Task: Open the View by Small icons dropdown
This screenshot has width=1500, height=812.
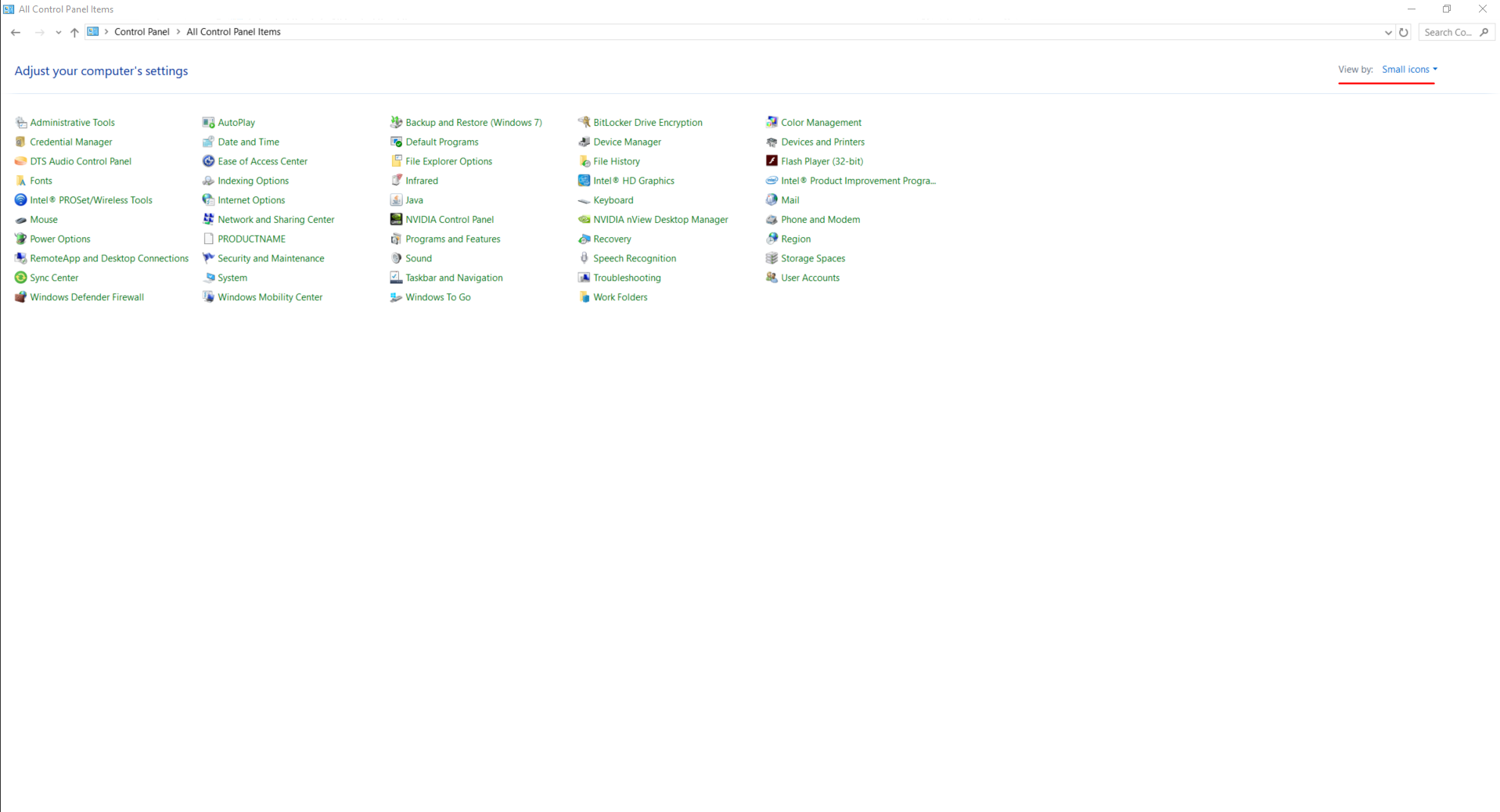Action: click(1409, 70)
